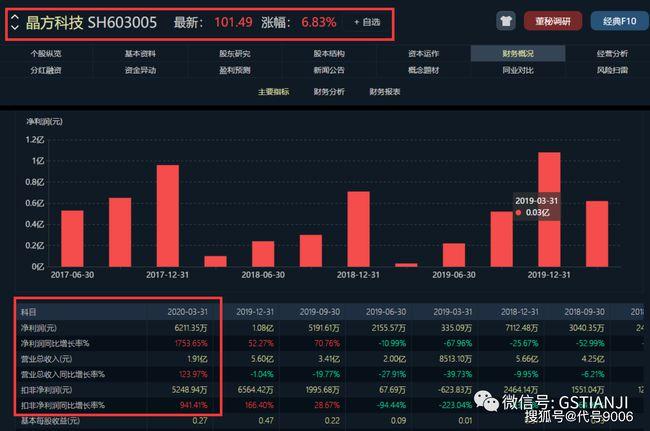Click 净利润(元) chart legend label
Image resolution: width=650 pixels, height=431 pixels.
(x=44, y=121)
